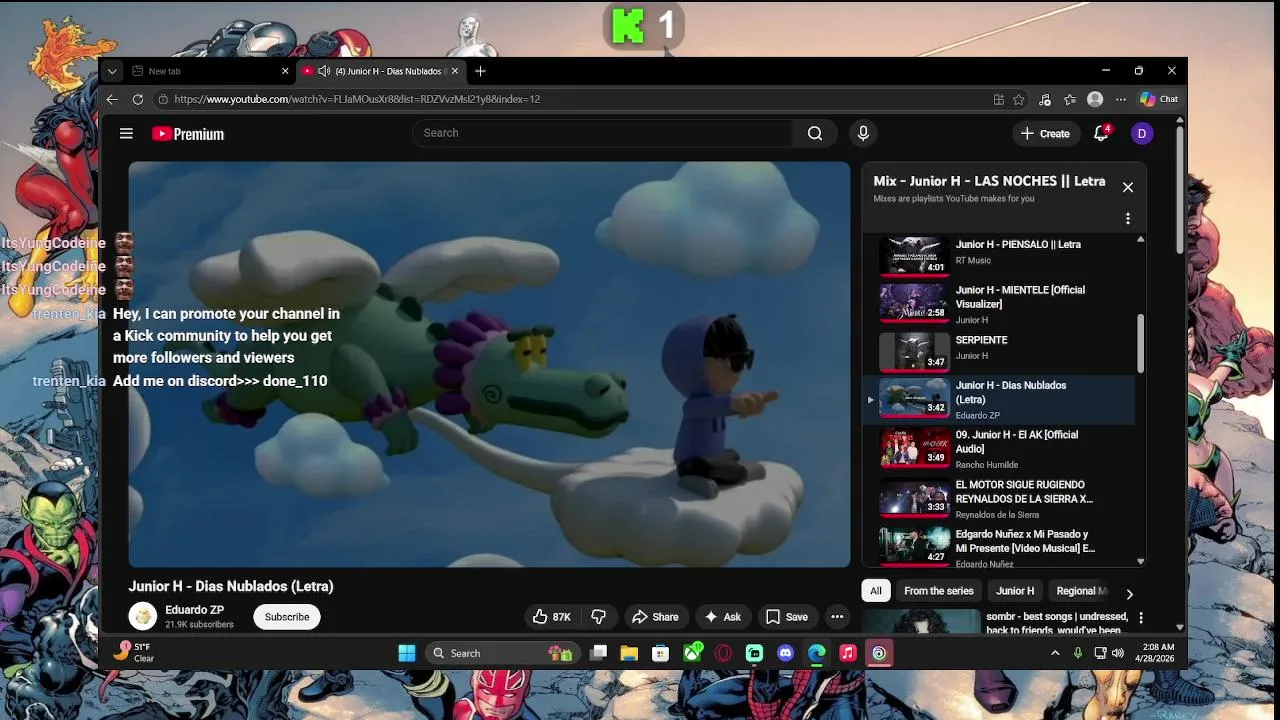
Task: Open more actions ellipsis below the video
Action: (x=837, y=617)
